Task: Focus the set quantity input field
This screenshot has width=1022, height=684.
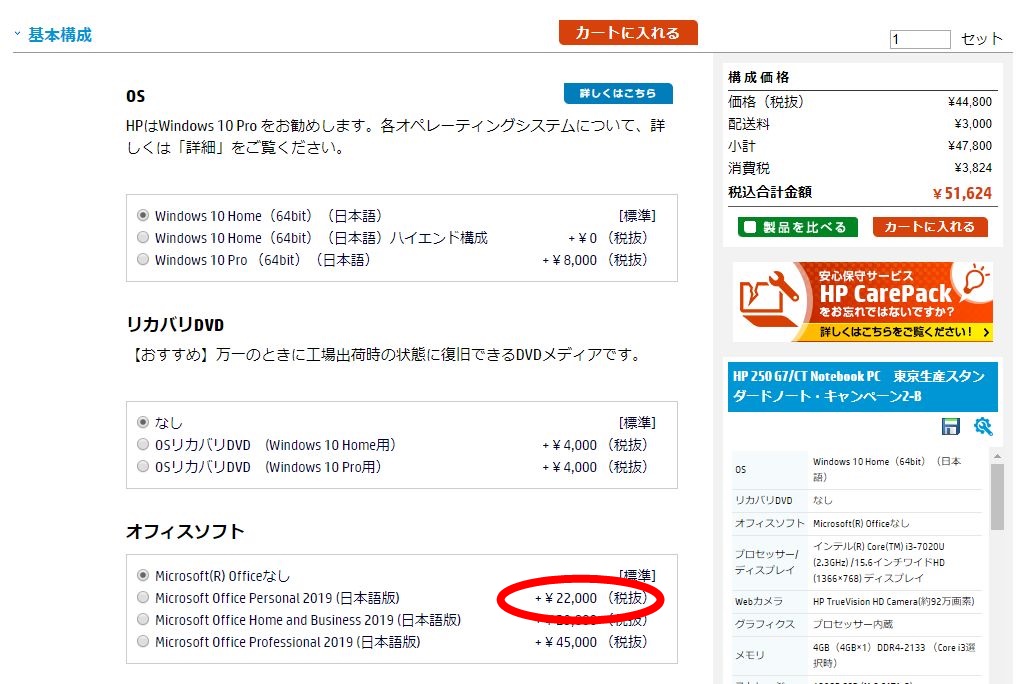Action: click(x=920, y=39)
